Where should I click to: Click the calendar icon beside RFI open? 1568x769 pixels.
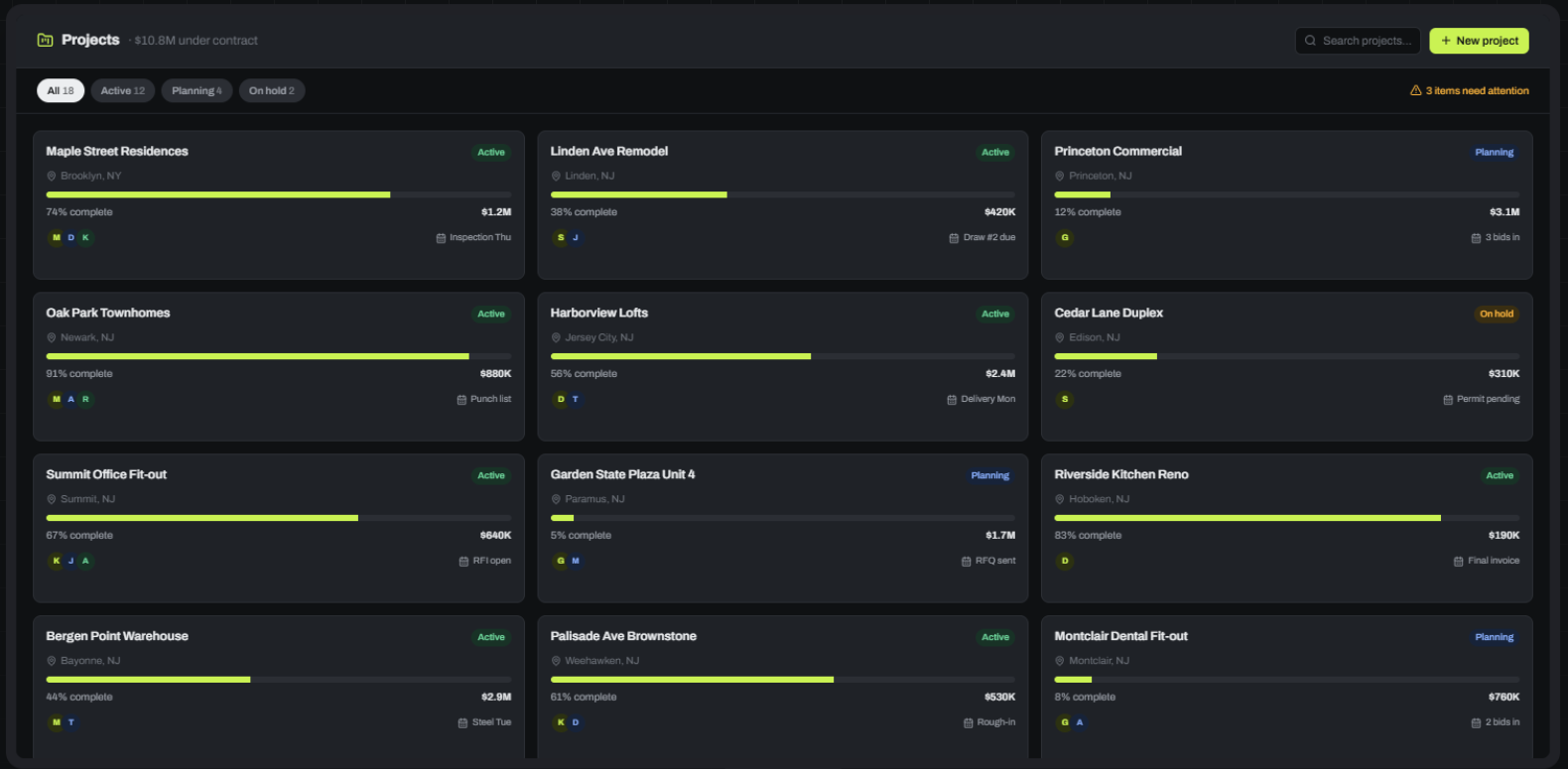(x=463, y=562)
